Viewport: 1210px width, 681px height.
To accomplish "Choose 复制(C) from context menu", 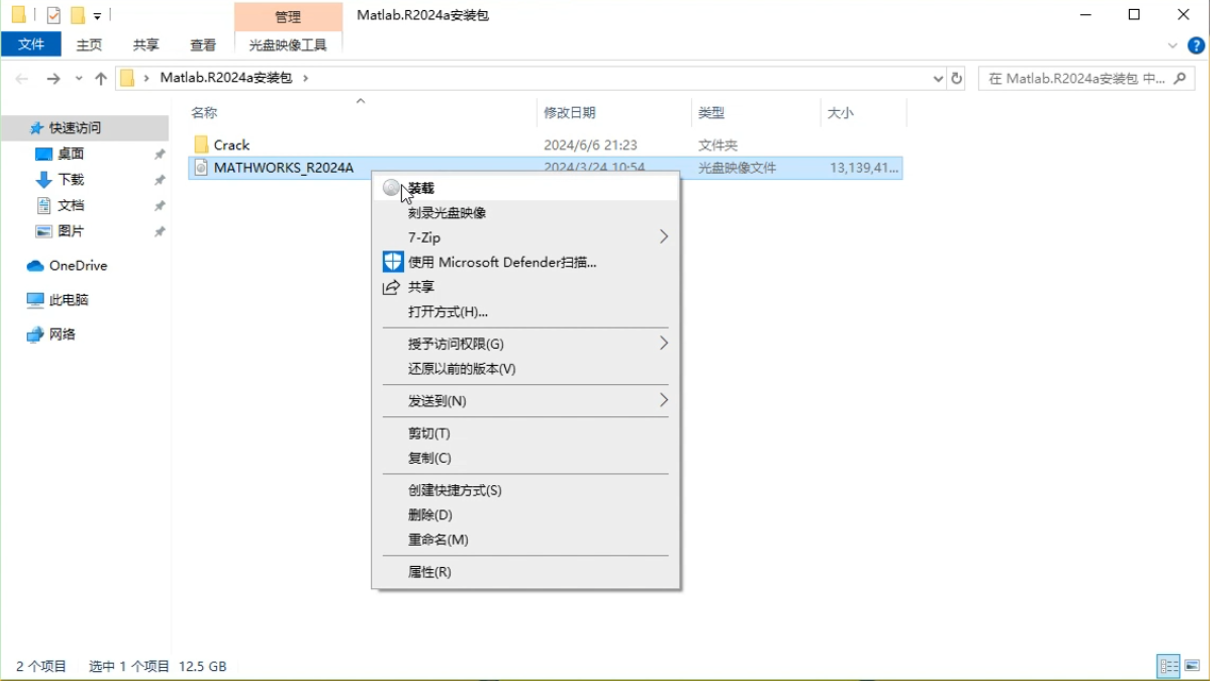I will 525,458.
